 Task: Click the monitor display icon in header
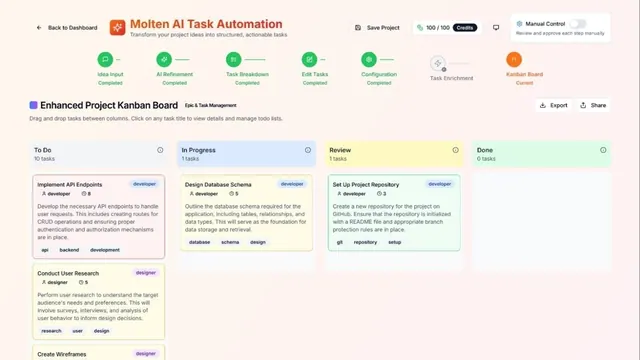coord(496,28)
